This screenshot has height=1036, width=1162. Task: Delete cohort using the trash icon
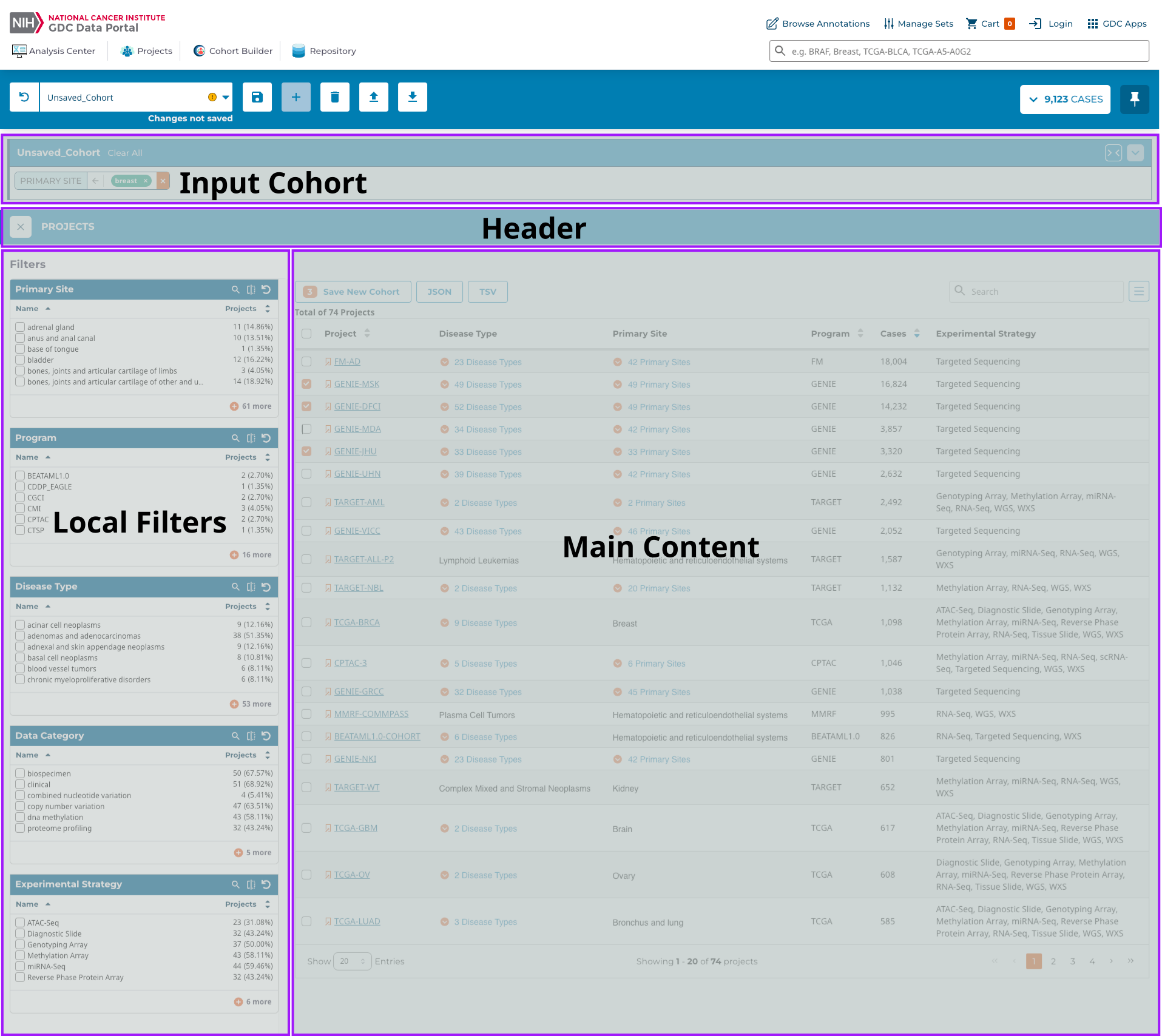pos(335,97)
